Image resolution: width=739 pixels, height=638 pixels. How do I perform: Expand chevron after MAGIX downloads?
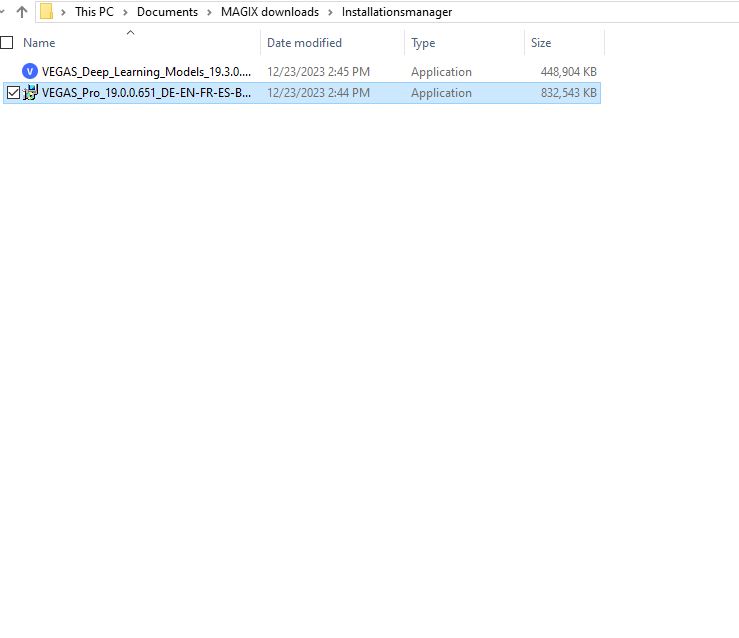[x=330, y=12]
